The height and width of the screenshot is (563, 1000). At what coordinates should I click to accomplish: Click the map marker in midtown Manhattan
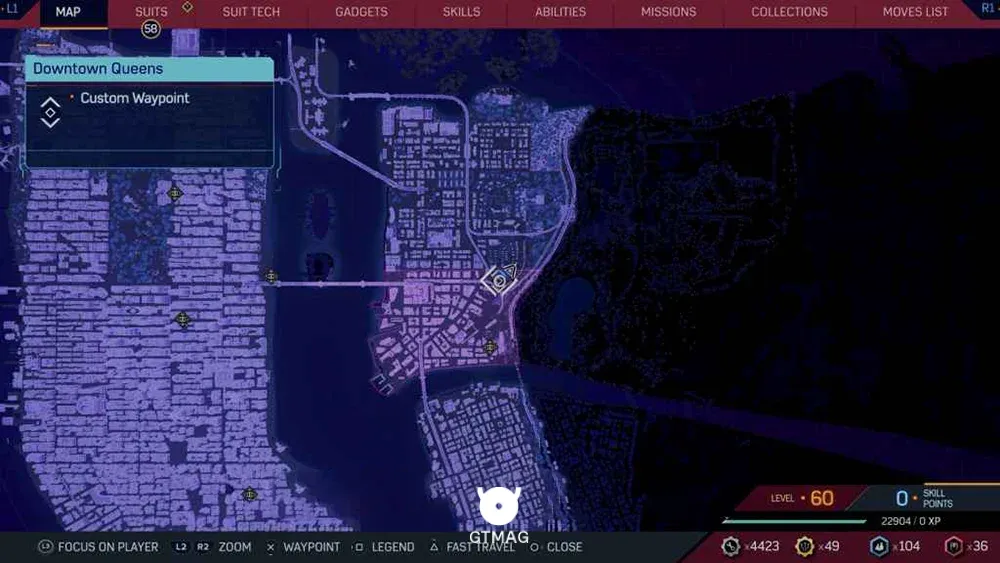[183, 319]
